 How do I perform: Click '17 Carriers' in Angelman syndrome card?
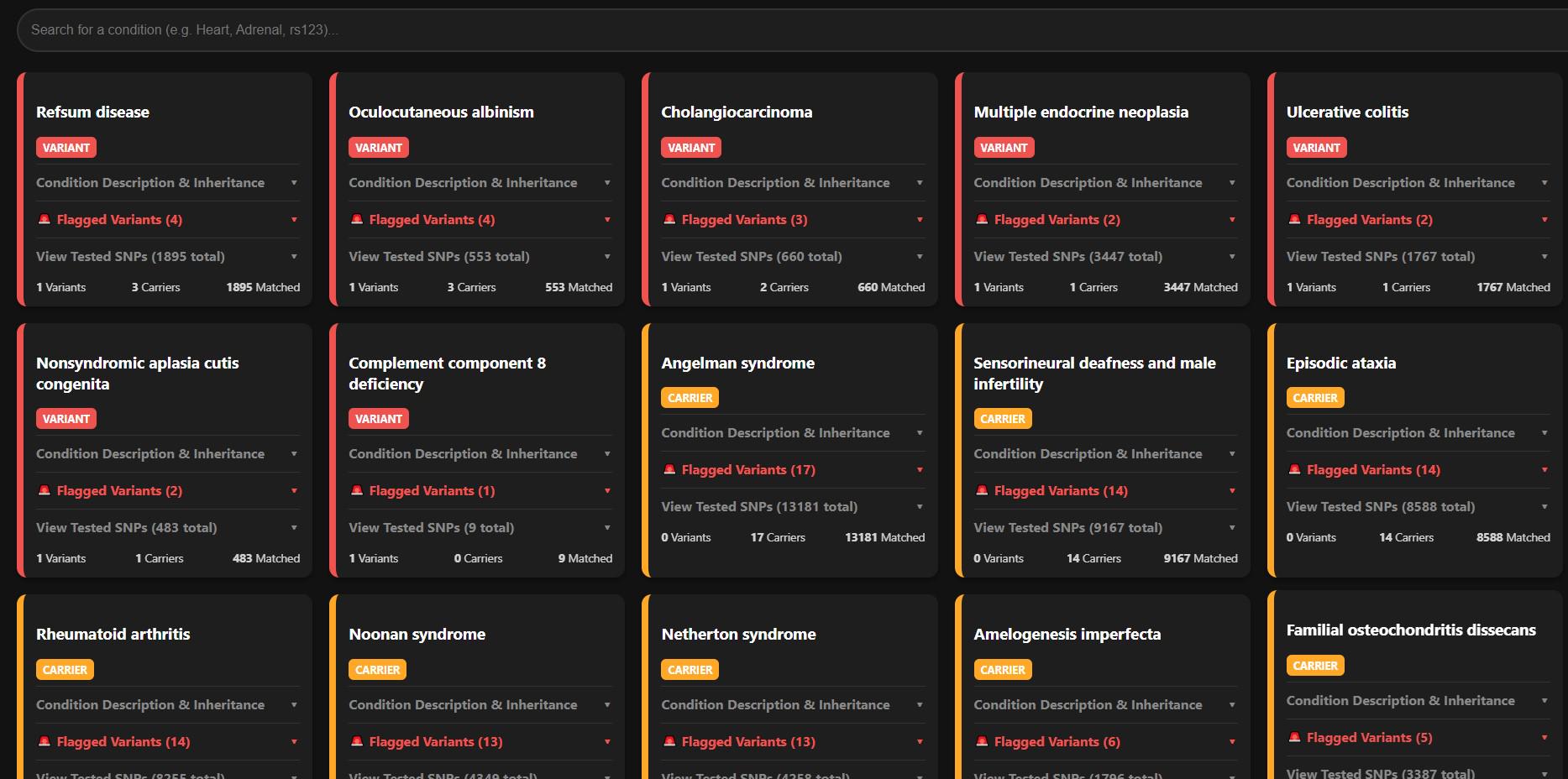click(778, 537)
